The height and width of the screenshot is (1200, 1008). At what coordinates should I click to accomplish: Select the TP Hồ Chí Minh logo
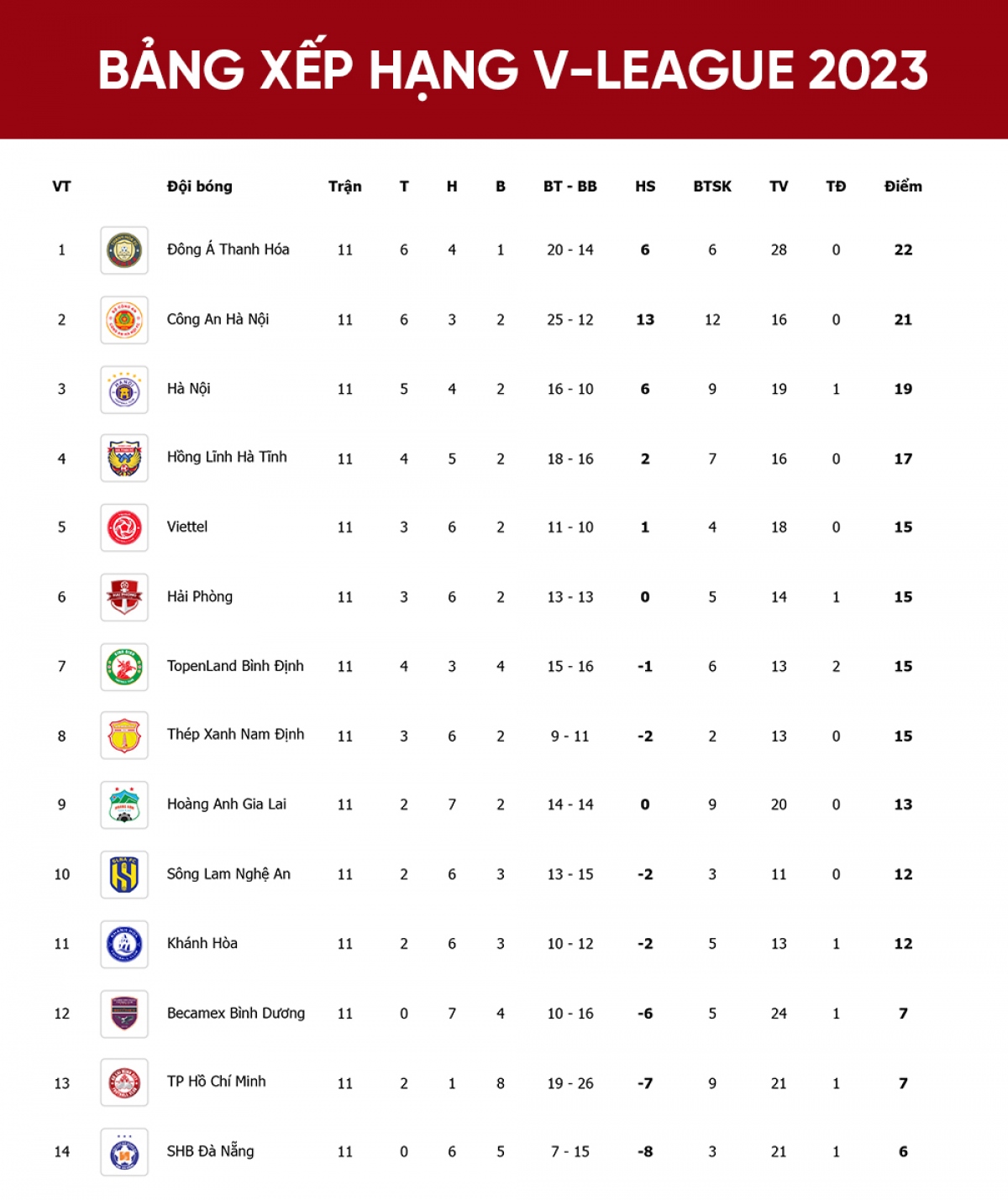pyautogui.click(x=124, y=1083)
